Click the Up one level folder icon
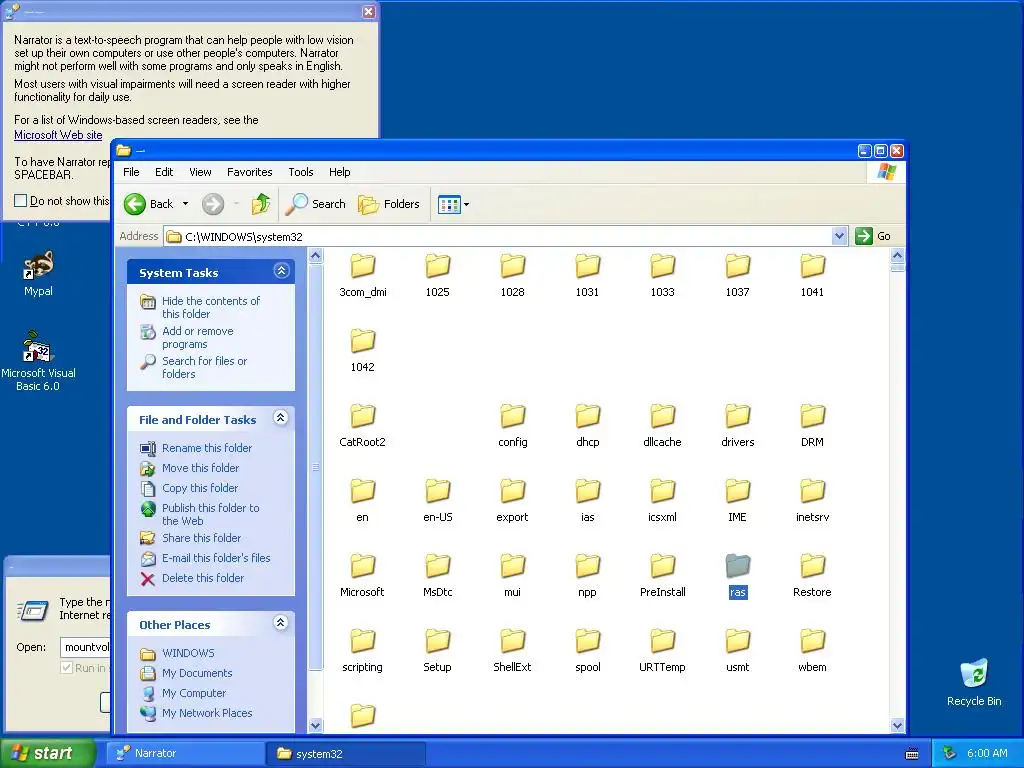Image resolution: width=1024 pixels, height=768 pixels. (261, 204)
